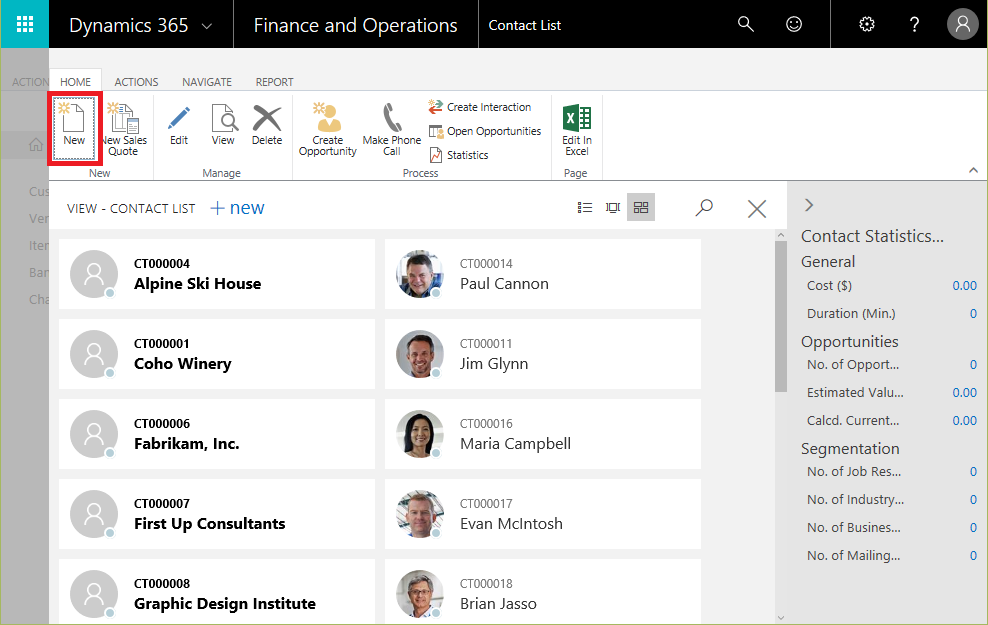Click the scroll down arrow of contact list

click(x=781, y=618)
